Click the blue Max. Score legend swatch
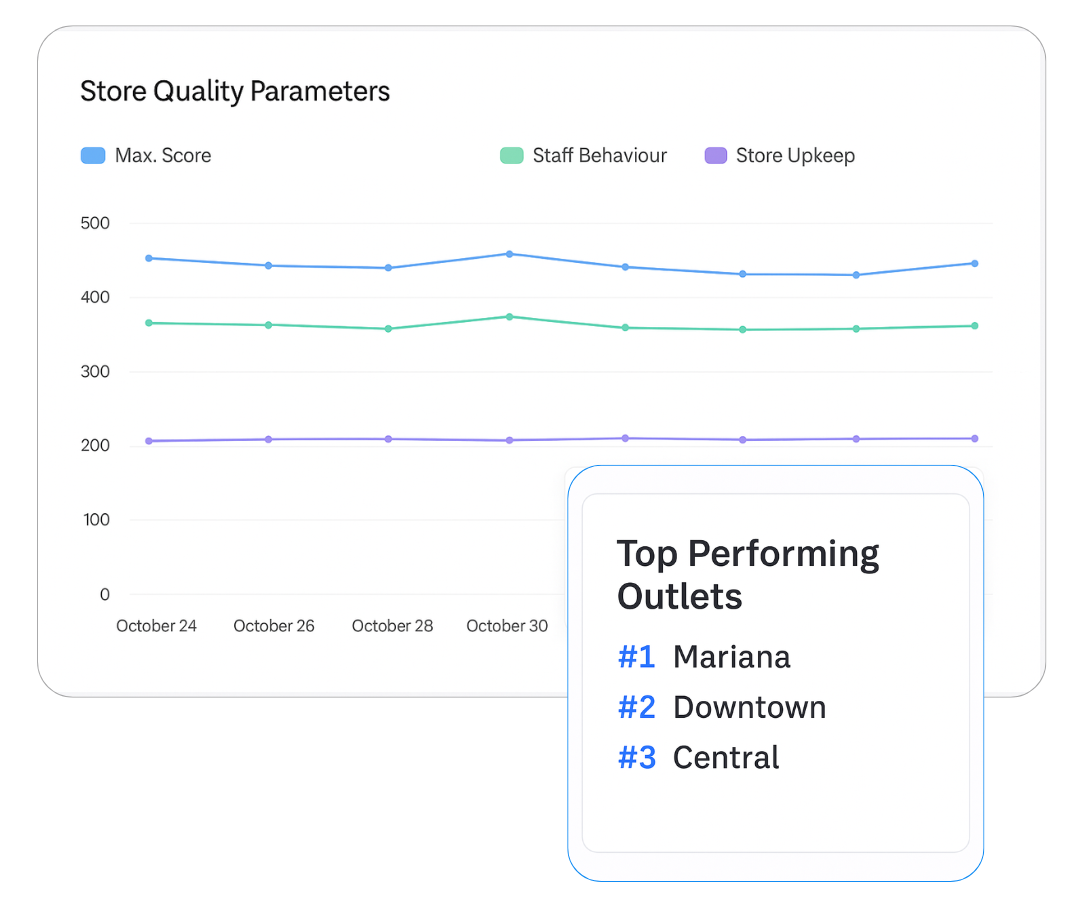The height and width of the screenshot is (915, 1087). [92, 155]
